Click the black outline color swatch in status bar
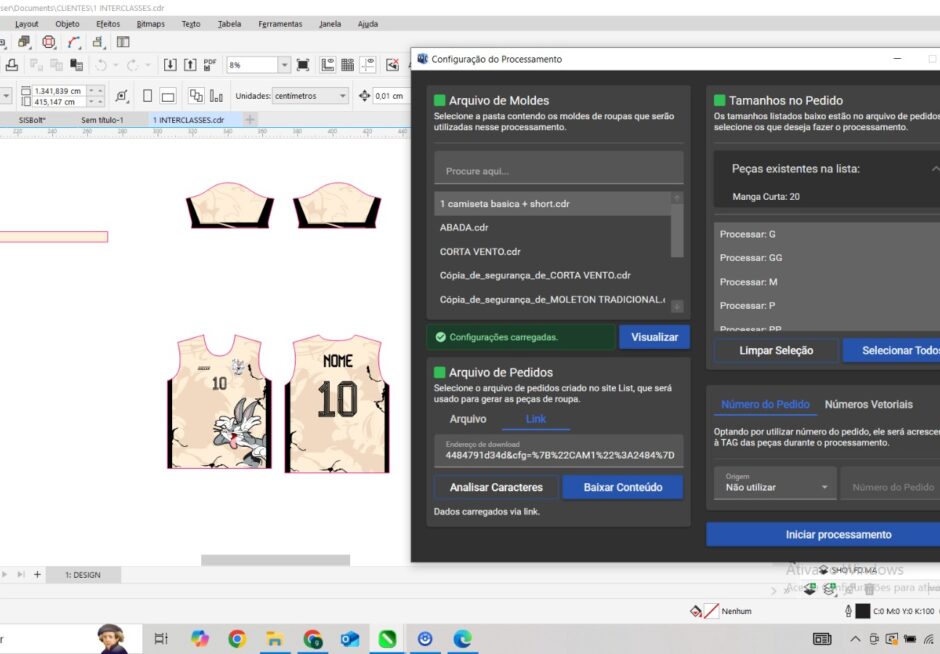Screen dimensions: 940x654 coord(862,611)
